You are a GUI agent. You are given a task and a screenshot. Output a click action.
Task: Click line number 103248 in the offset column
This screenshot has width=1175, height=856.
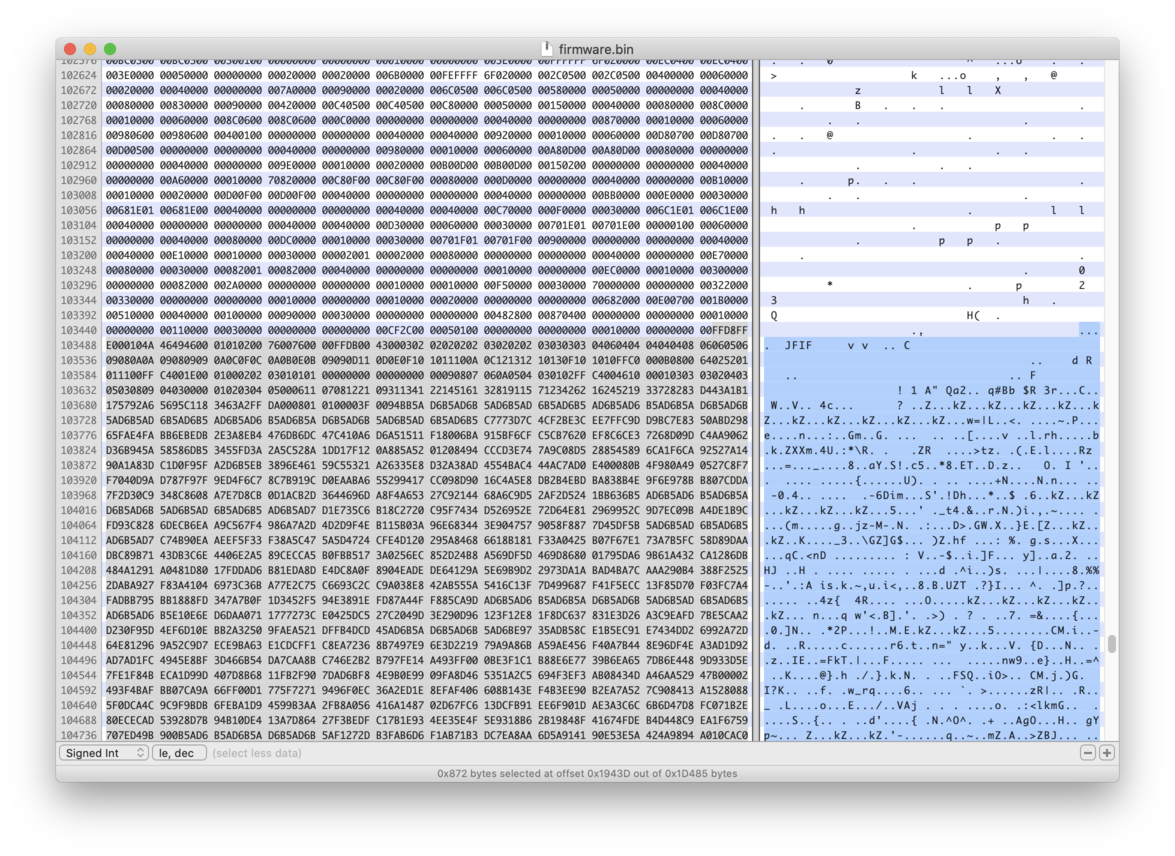pyautogui.click(x=79, y=271)
